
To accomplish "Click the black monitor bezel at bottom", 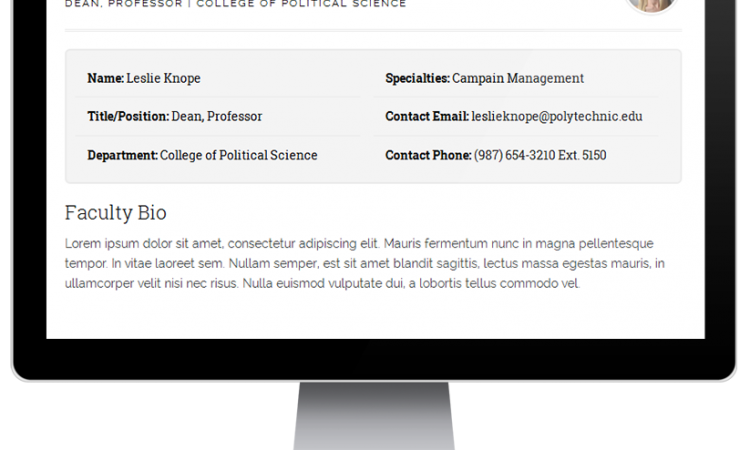I will click(x=375, y=360).
